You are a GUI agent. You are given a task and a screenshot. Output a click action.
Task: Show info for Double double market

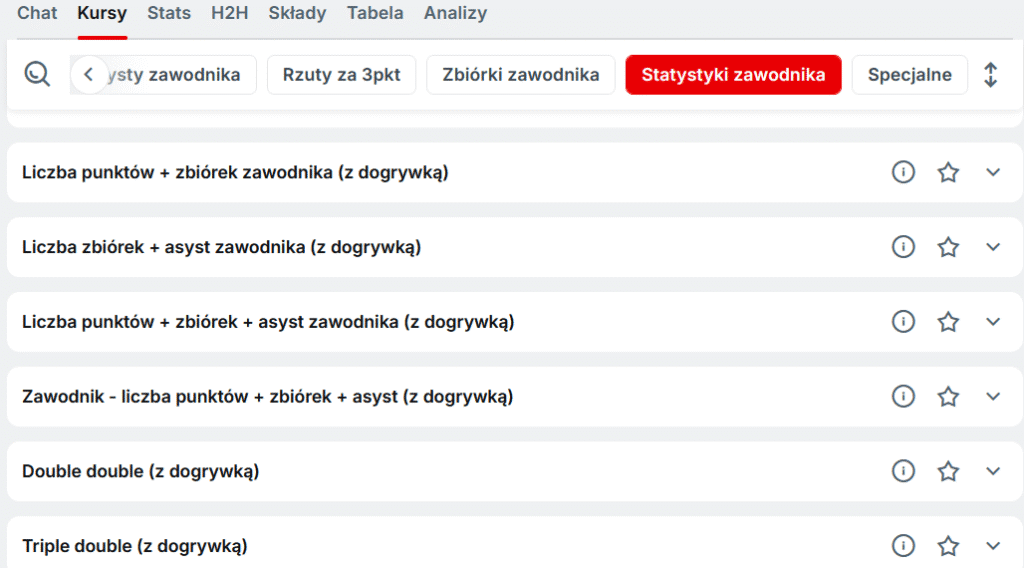tap(903, 471)
